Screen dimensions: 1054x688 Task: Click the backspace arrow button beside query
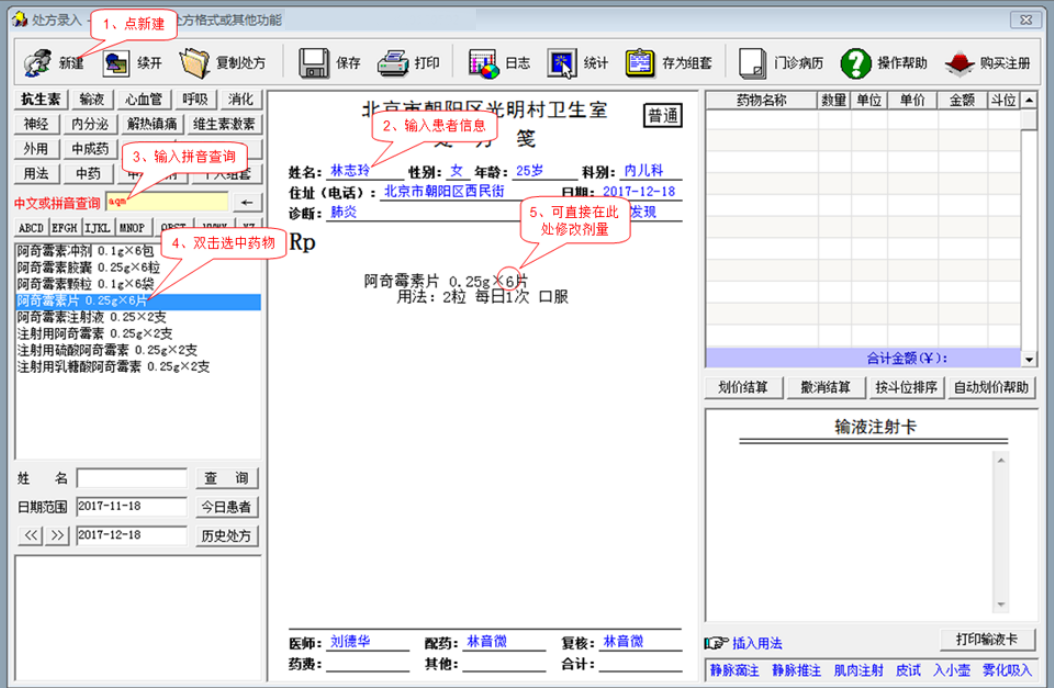[x=247, y=202]
